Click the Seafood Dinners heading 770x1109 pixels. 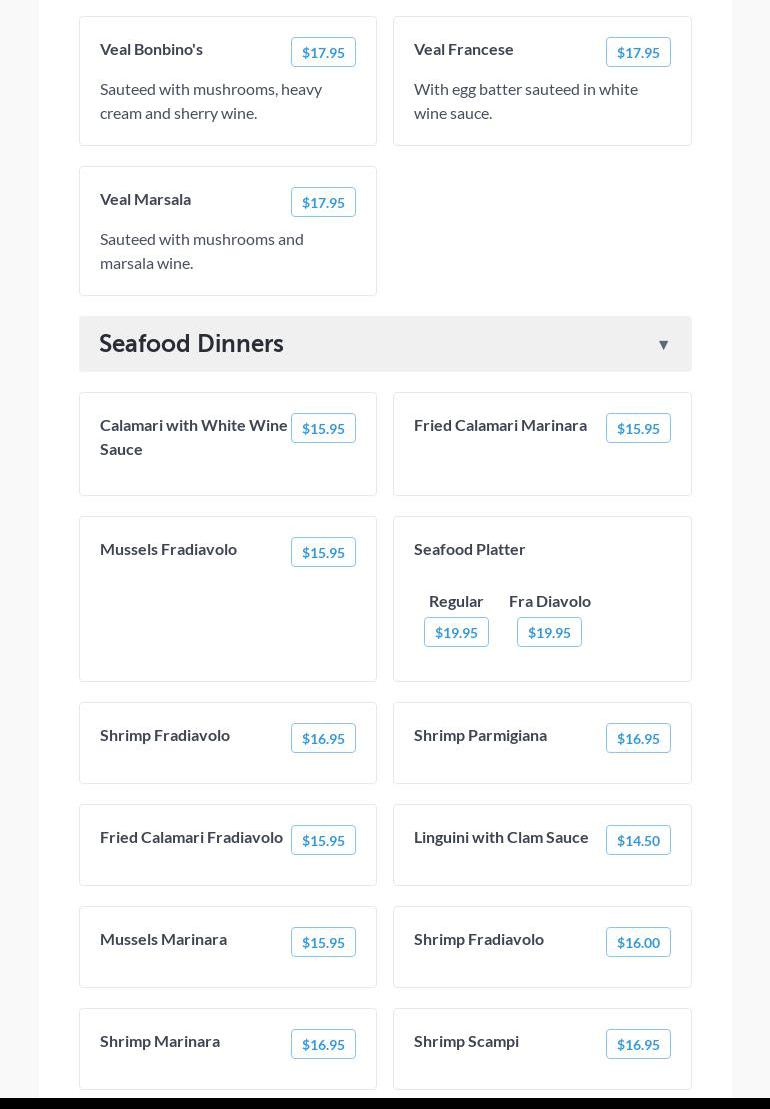(192, 343)
